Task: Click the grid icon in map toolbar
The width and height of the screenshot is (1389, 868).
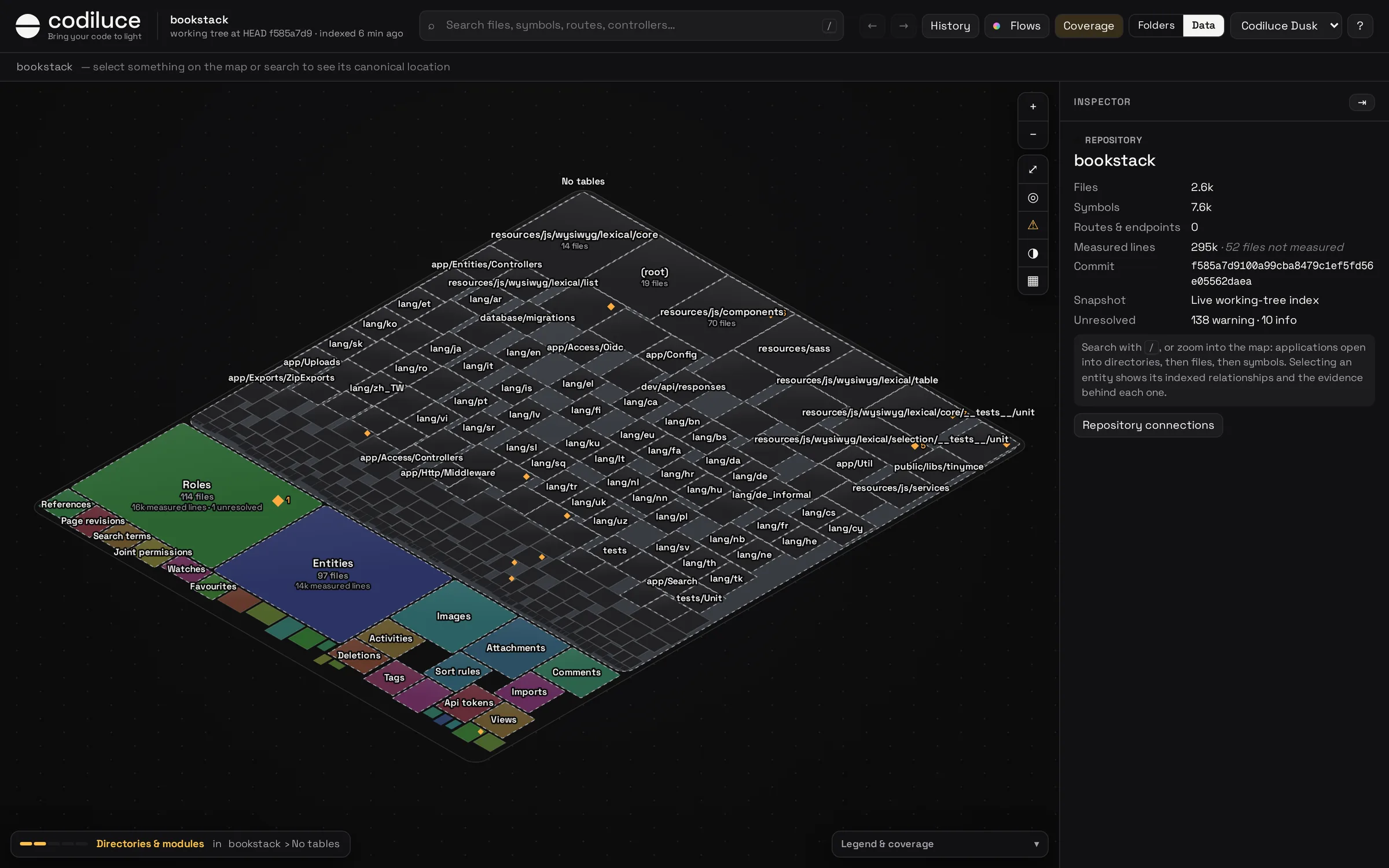Action: click(1032, 281)
